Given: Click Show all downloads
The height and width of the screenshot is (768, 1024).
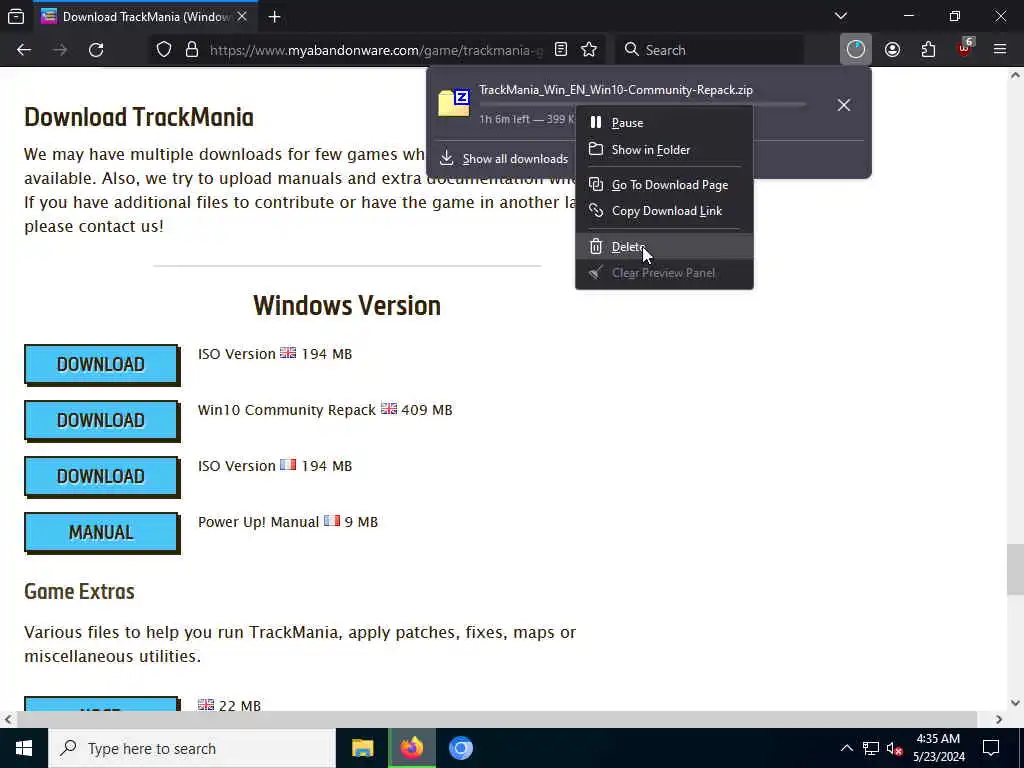Looking at the screenshot, I should point(504,159).
